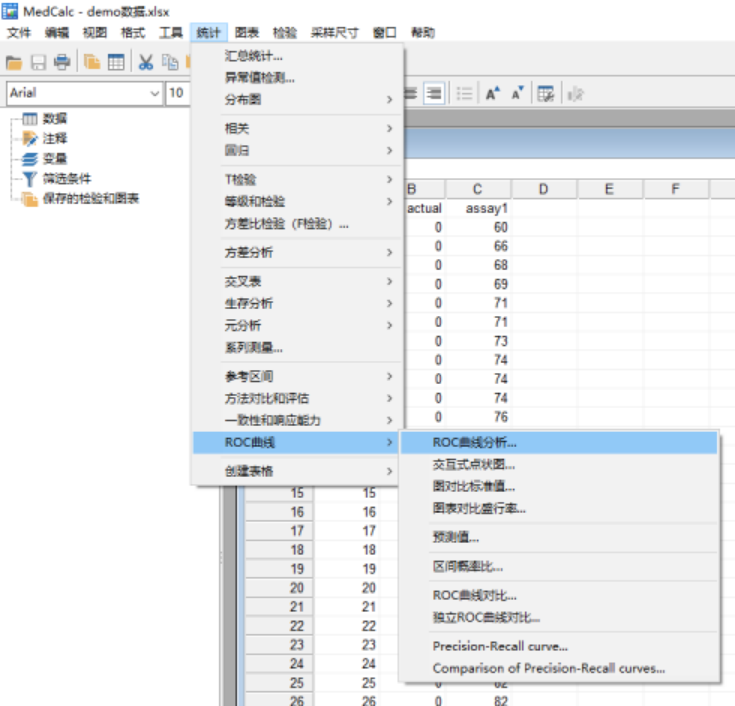Select ROC曲线分析... menu entry
The width and height of the screenshot is (735, 706).
tap(475, 442)
